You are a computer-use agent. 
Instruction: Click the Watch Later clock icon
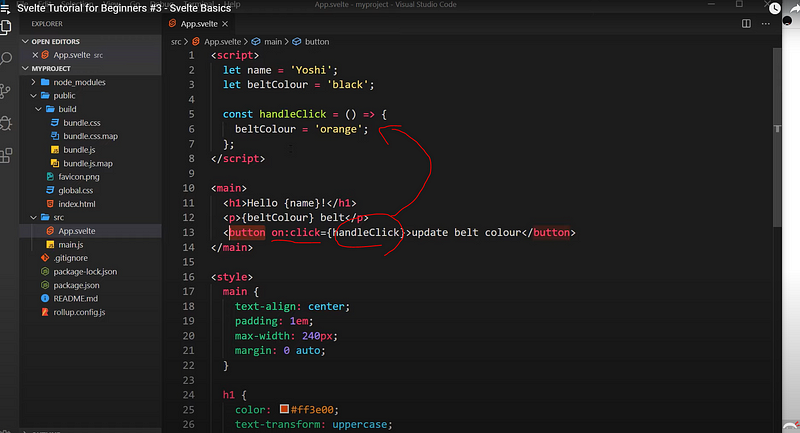pos(774,8)
